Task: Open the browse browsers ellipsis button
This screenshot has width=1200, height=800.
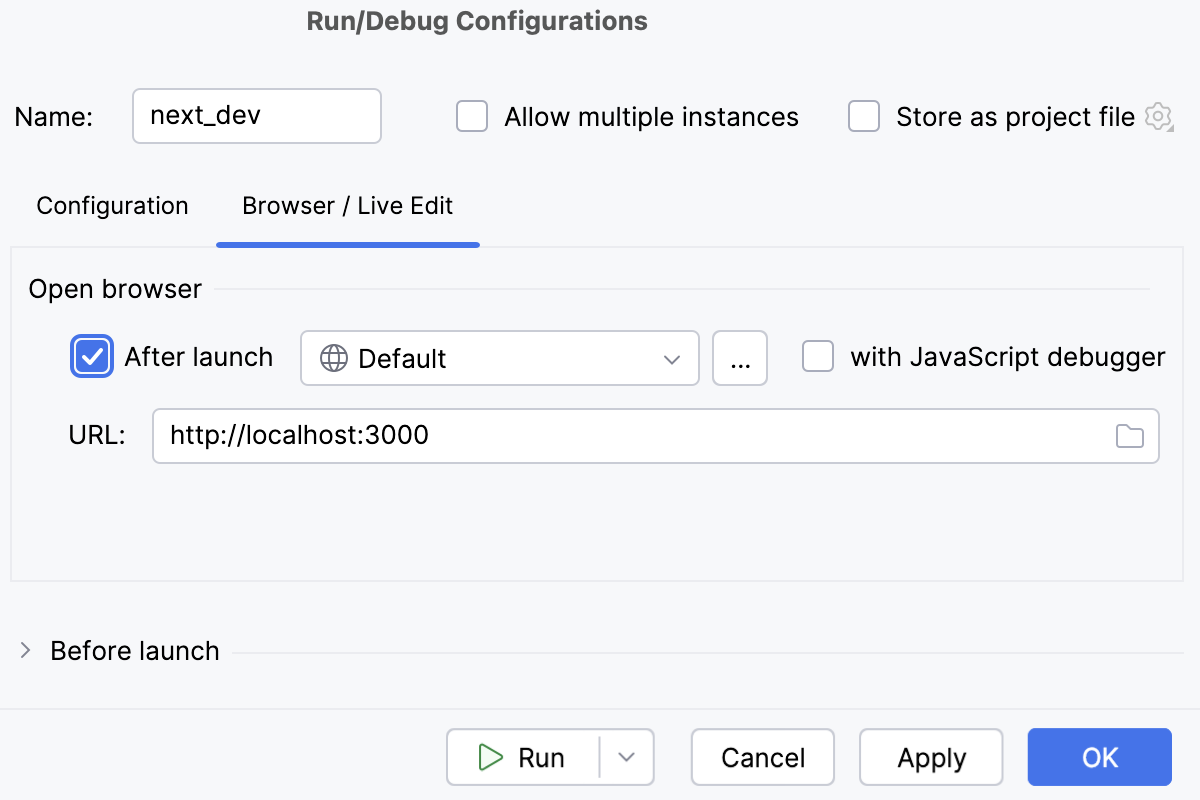Action: click(x=740, y=357)
